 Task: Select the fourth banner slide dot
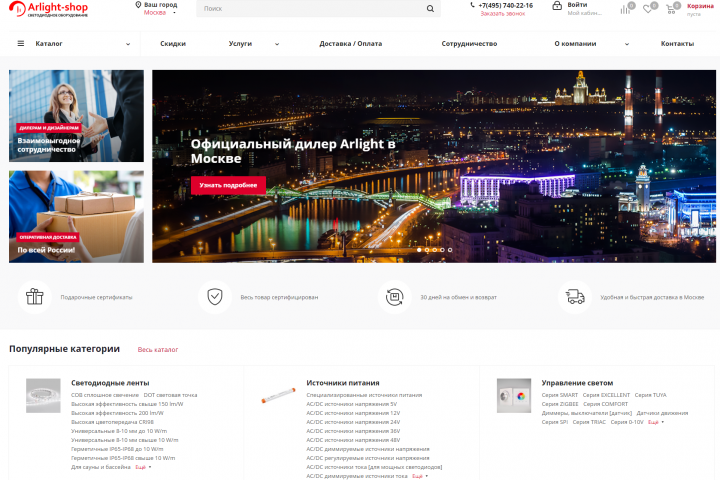[442, 250]
